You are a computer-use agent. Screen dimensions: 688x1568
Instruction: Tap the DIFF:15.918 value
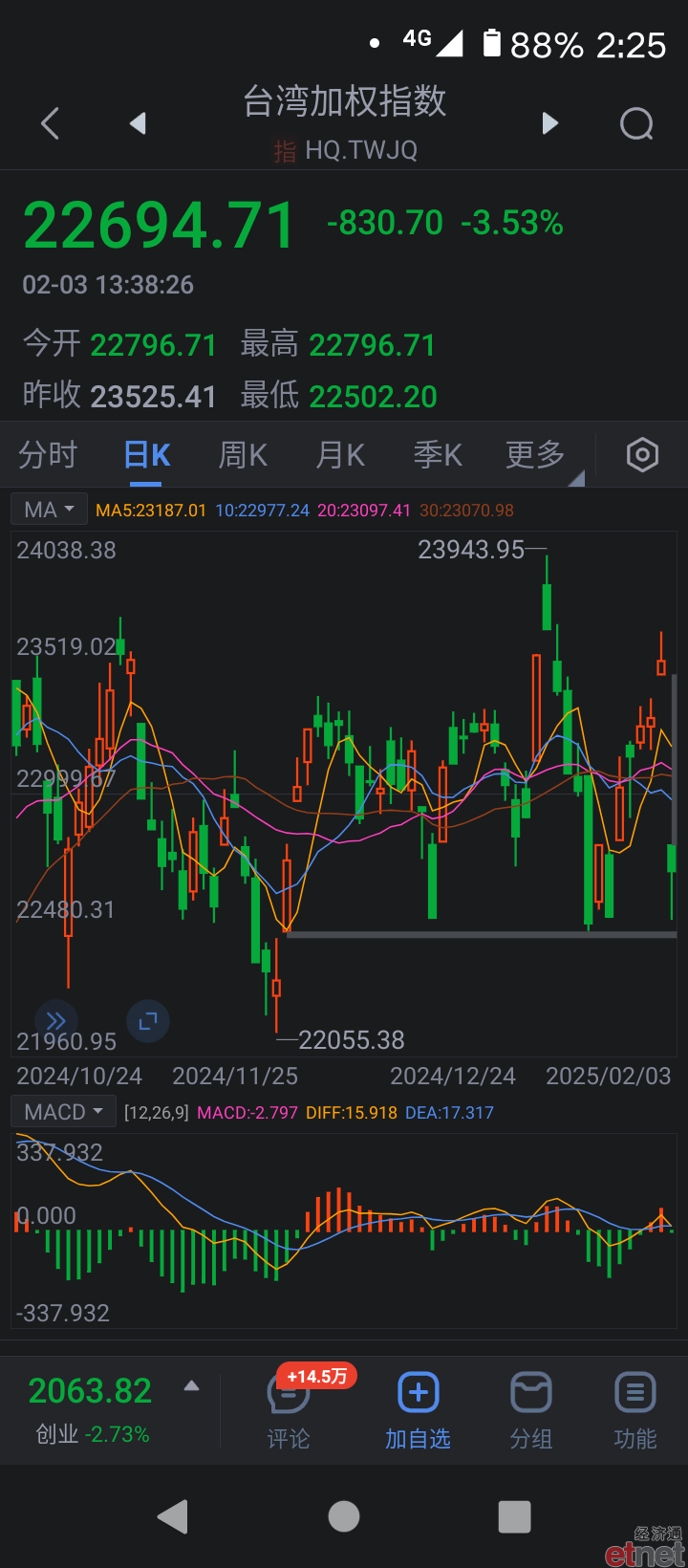pos(352,1113)
